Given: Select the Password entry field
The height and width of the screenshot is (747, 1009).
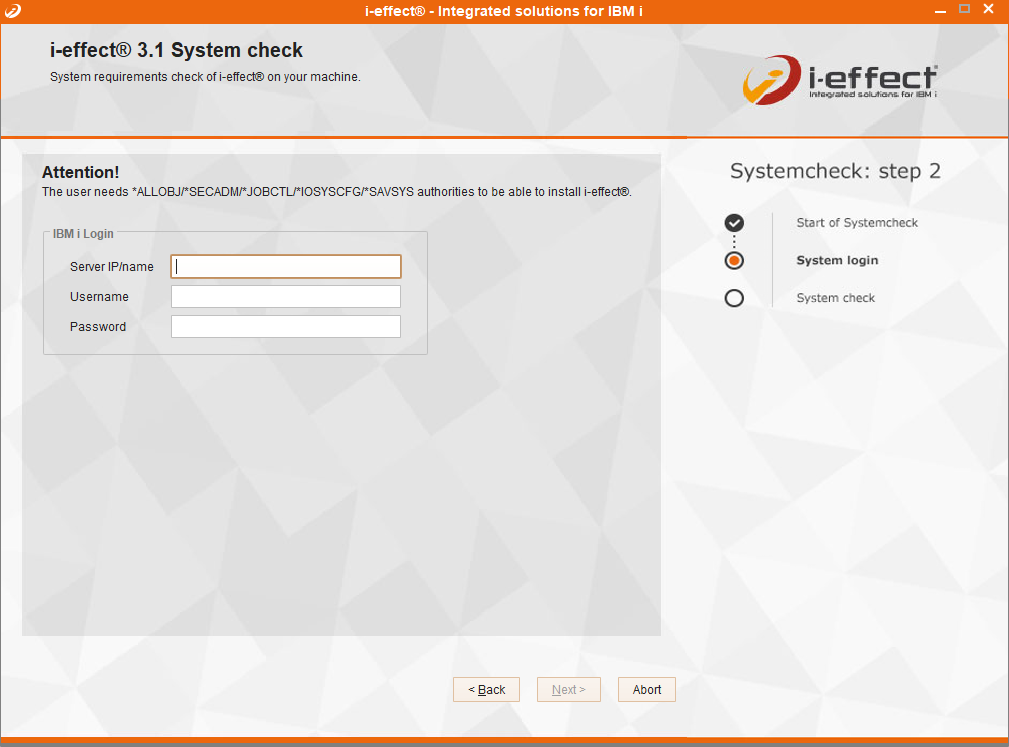Looking at the screenshot, I should [286, 327].
